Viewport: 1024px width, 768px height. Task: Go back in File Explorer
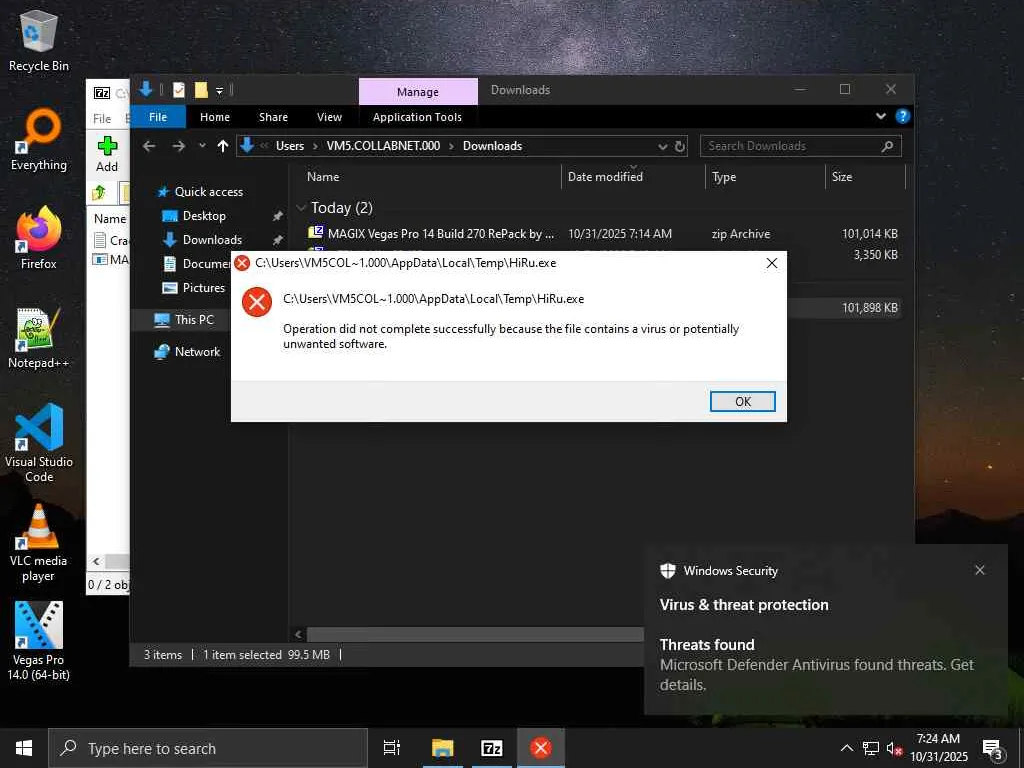149,146
